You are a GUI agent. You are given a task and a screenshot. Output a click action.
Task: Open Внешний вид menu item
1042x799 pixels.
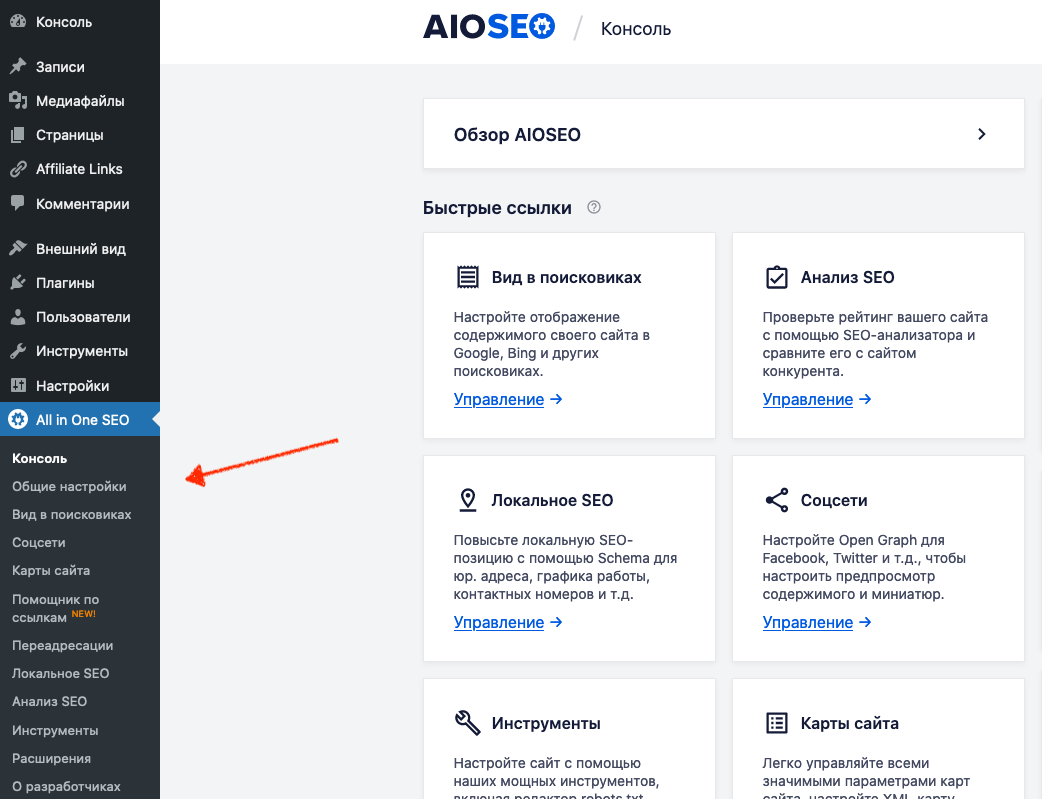tap(80, 249)
